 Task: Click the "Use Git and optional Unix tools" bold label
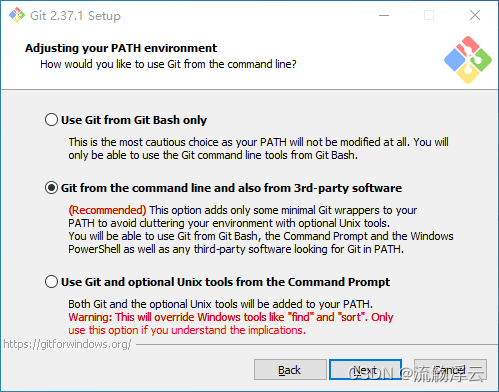pyautogui.click(x=225, y=282)
